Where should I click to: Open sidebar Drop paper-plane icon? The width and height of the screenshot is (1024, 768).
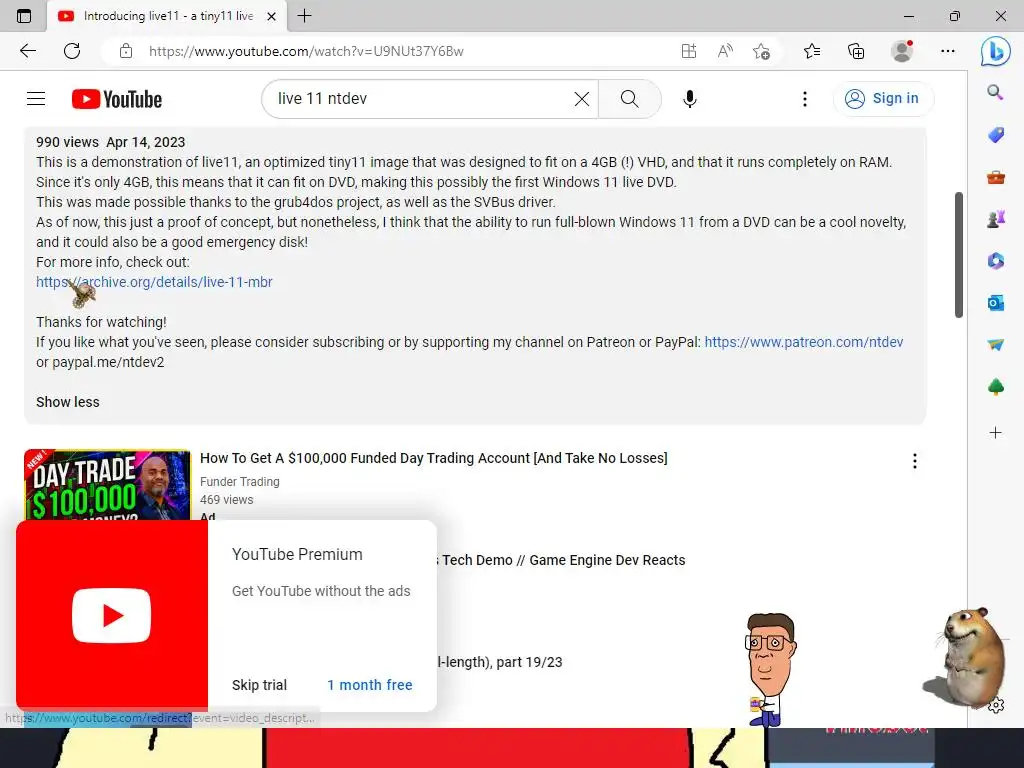coord(995,345)
